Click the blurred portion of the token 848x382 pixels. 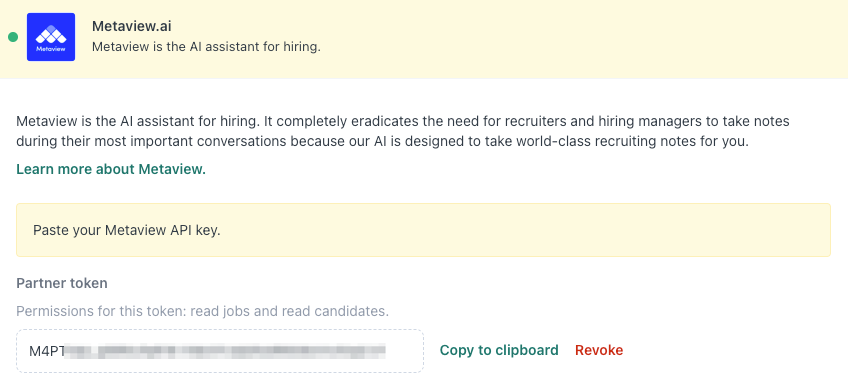point(226,351)
